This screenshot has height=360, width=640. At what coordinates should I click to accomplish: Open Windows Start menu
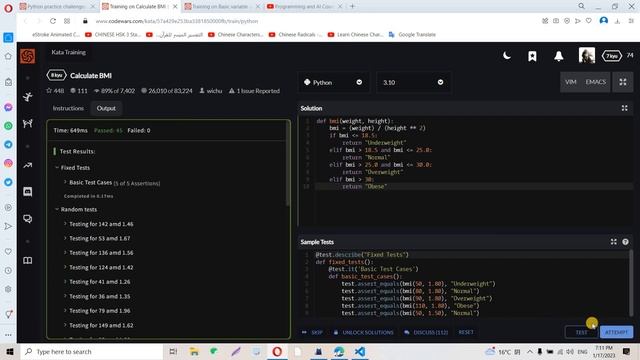10,351
